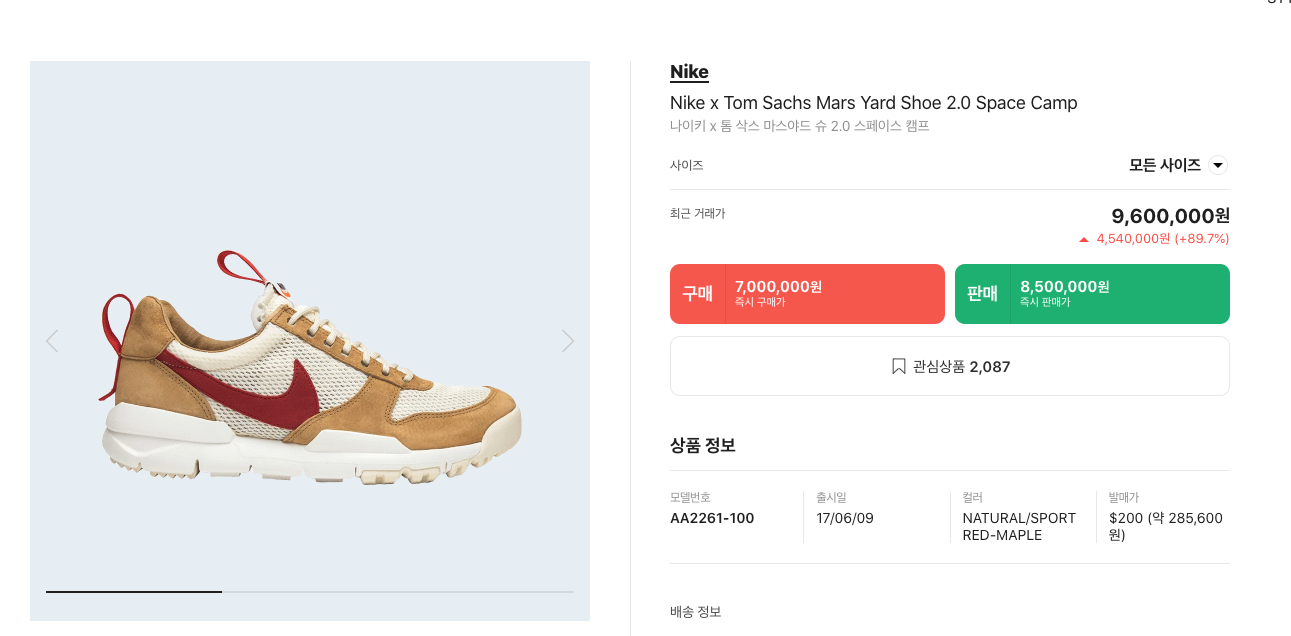1291x636 pixels.
Task: Advance to next shoe image arrow
Action: pos(568,341)
